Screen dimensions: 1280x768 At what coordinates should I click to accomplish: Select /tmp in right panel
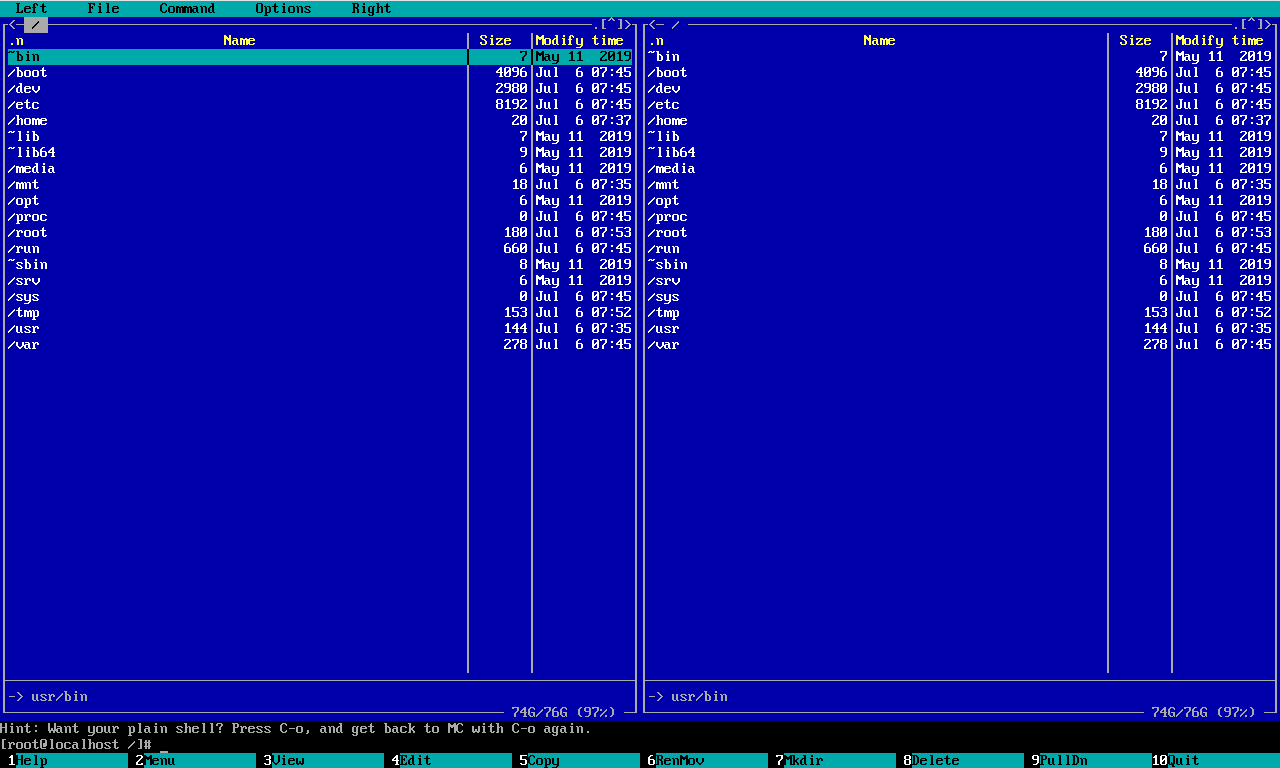pyautogui.click(x=959, y=312)
